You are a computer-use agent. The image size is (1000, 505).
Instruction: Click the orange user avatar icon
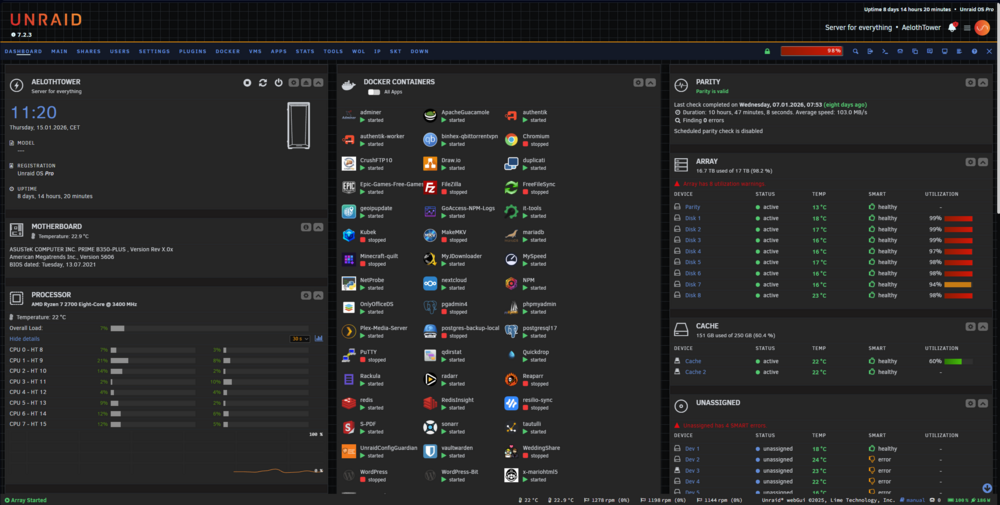tap(982, 27)
